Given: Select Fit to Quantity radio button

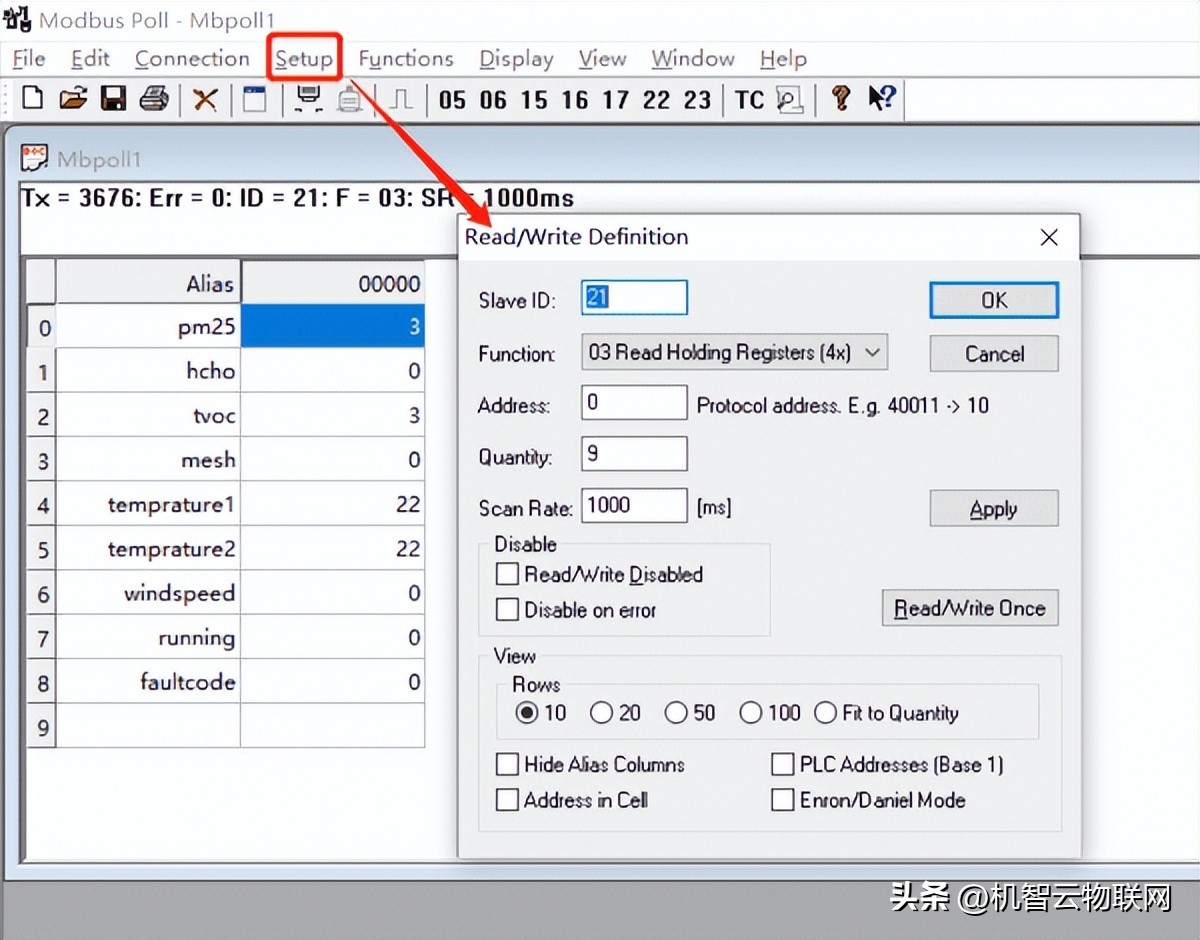Looking at the screenshot, I should (x=826, y=713).
